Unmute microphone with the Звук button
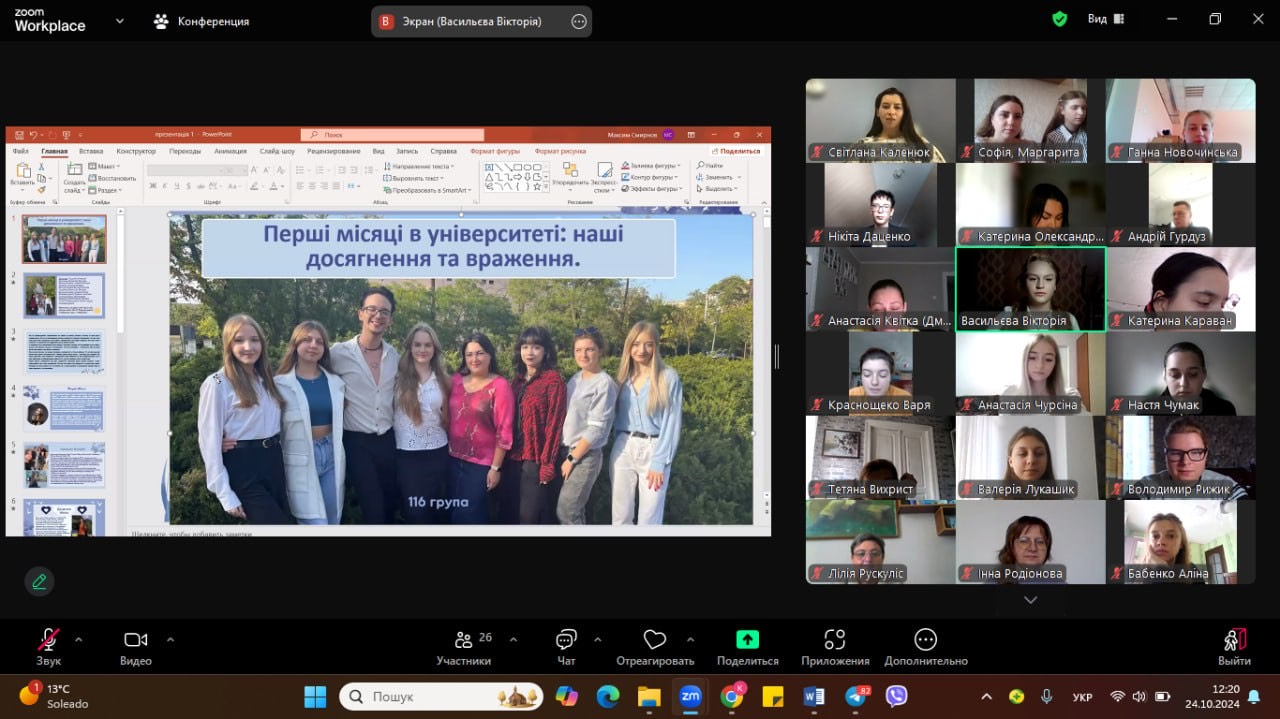The width and height of the screenshot is (1280, 719). click(48, 647)
